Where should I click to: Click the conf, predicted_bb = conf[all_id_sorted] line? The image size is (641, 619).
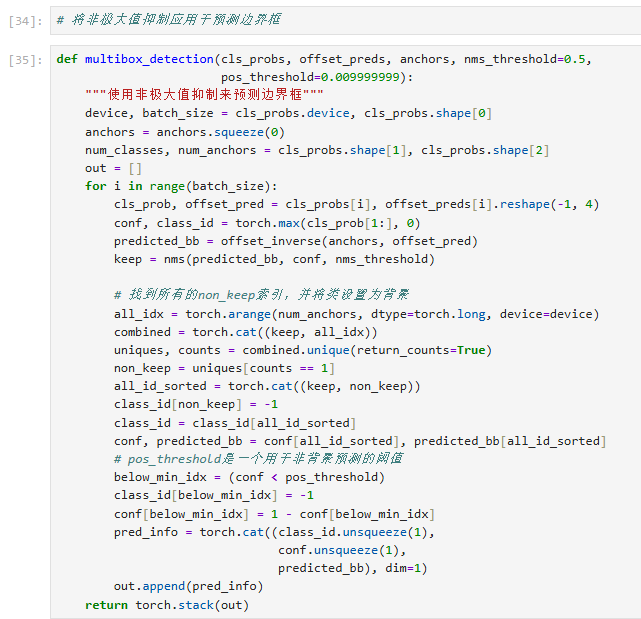360,441
